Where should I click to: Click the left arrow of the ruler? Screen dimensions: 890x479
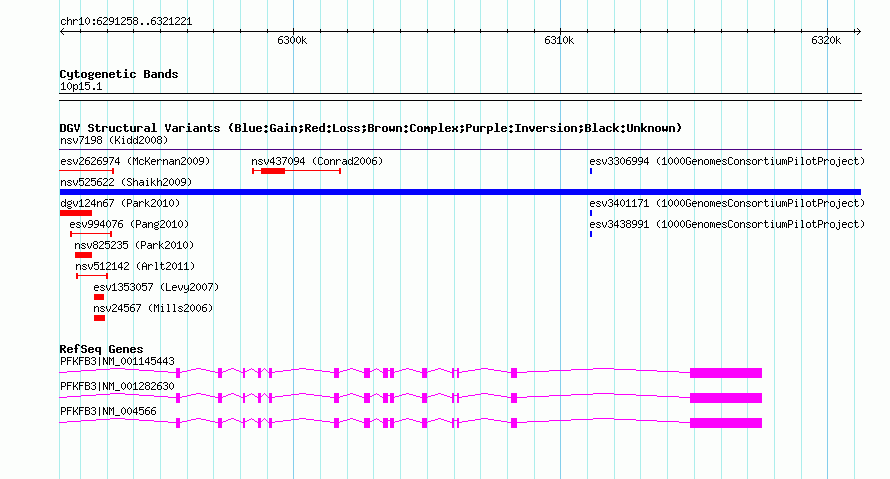pos(62,32)
